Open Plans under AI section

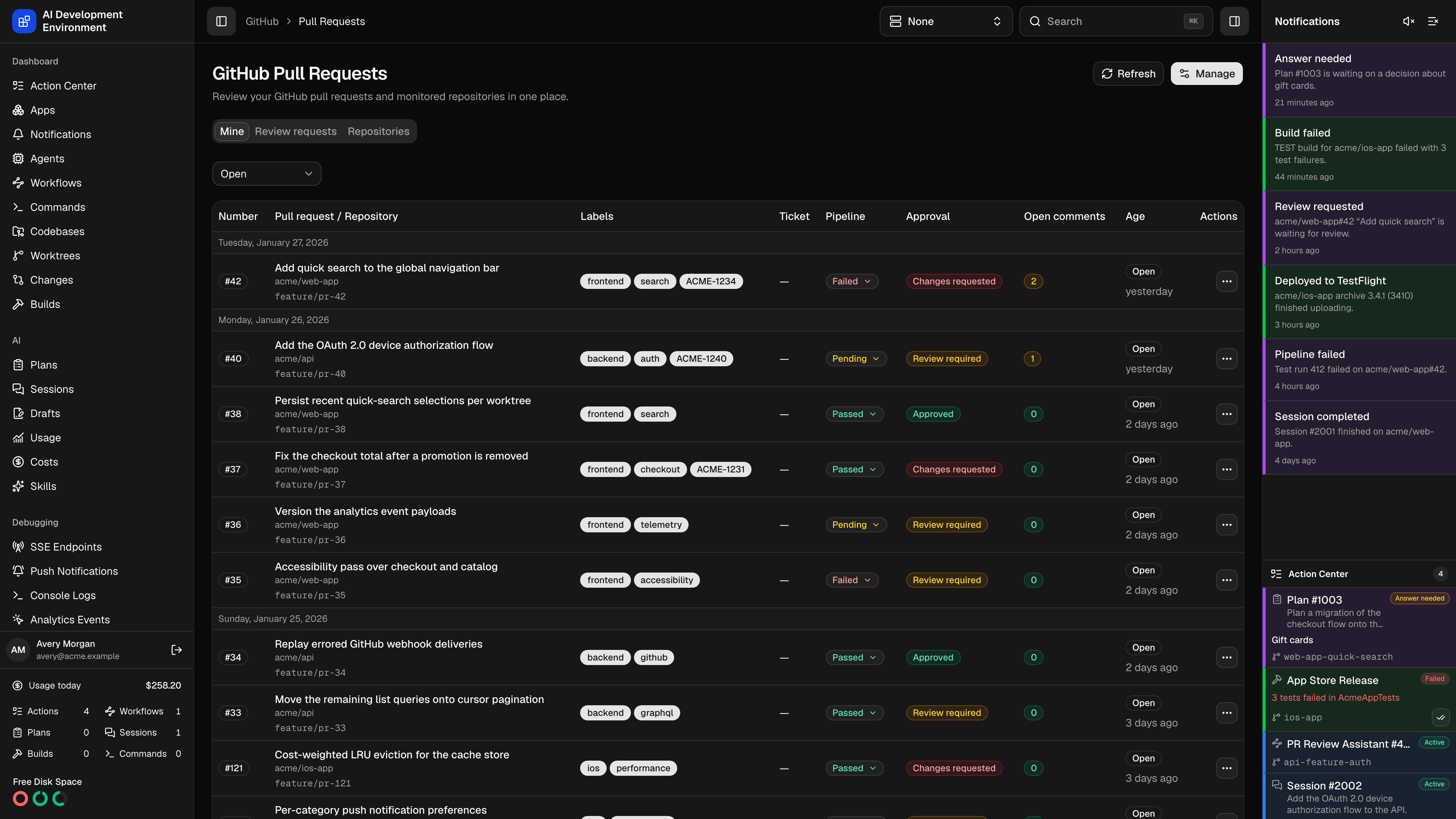click(97, 365)
